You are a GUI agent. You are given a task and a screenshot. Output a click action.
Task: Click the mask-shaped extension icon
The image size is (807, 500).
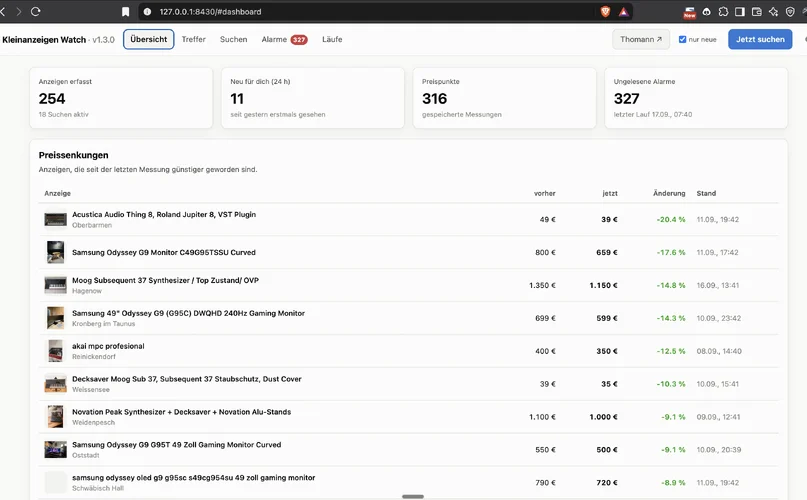tap(707, 11)
